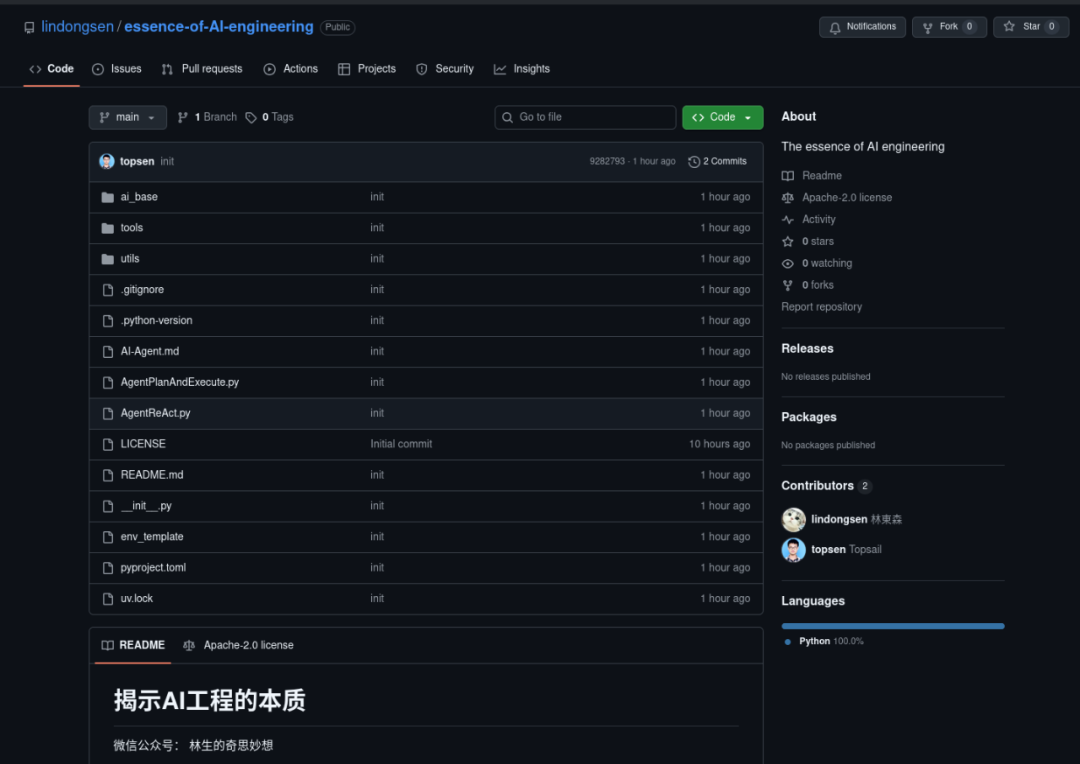
Task: View the Apache-2.0 license link
Action: [249, 645]
